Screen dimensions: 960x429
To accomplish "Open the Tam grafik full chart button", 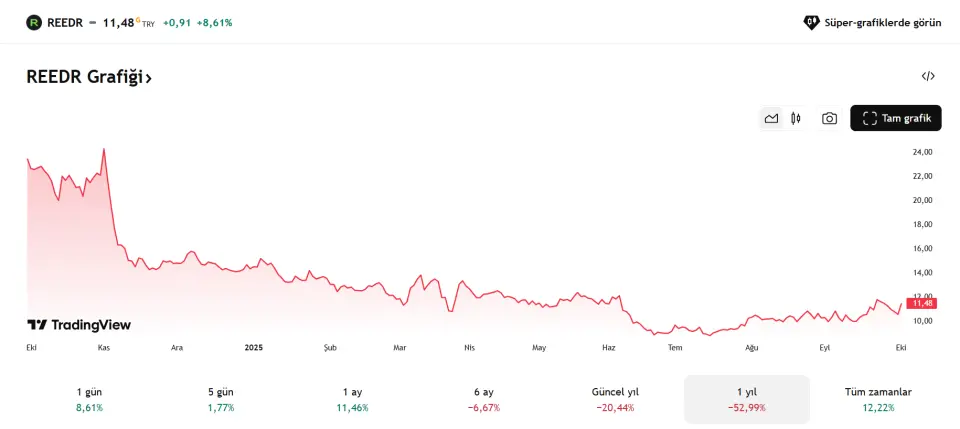I will [896, 118].
